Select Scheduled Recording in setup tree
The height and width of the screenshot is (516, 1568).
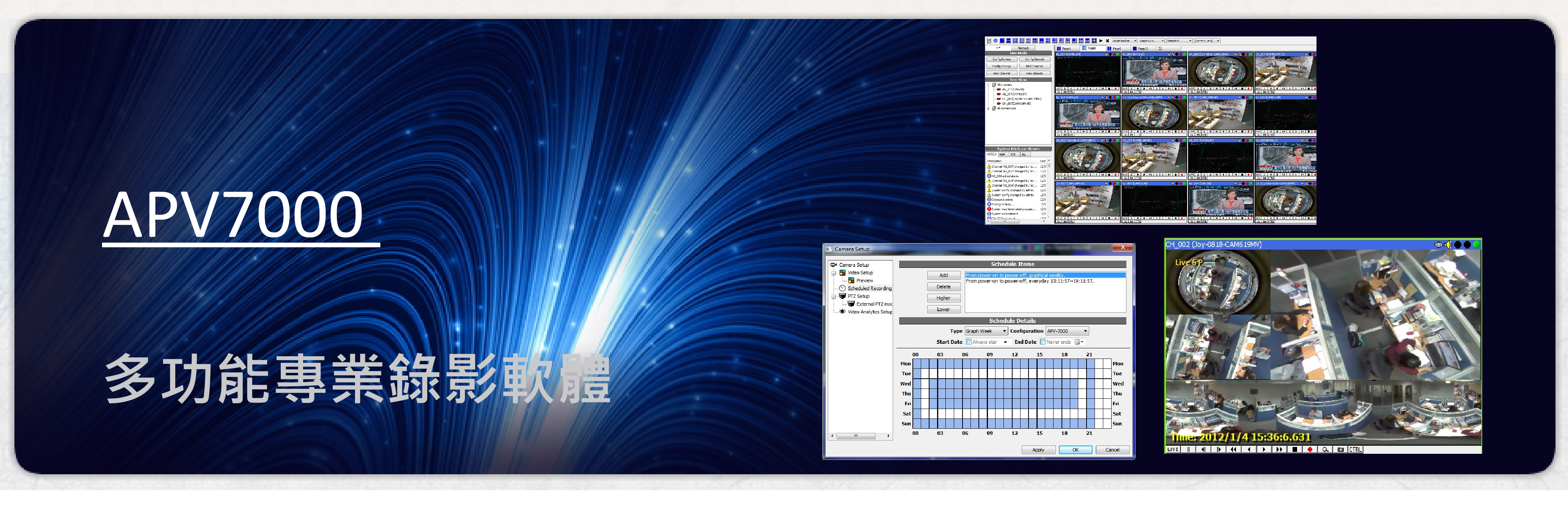[x=869, y=288]
